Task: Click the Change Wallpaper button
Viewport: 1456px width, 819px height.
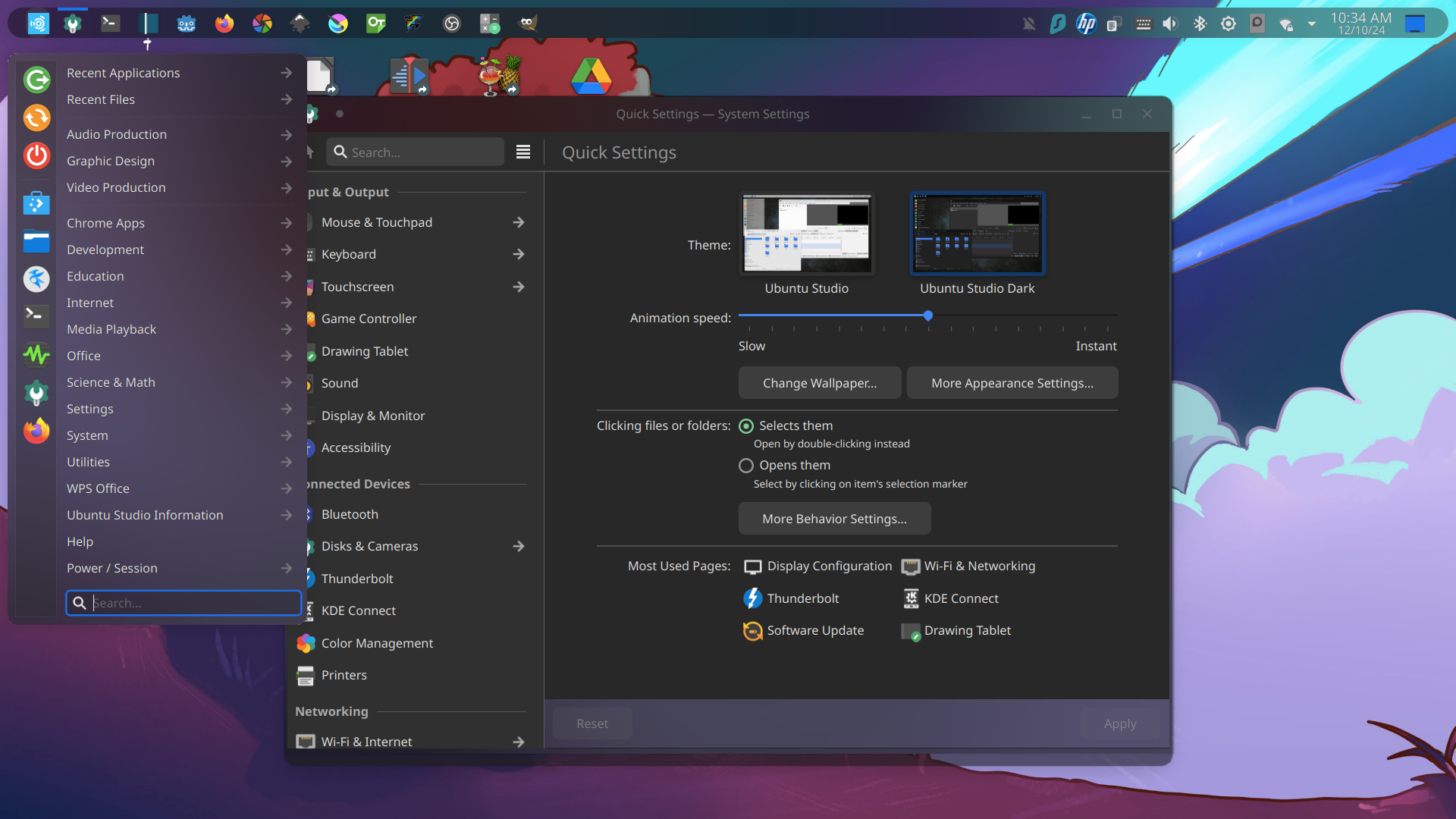Action: (819, 383)
